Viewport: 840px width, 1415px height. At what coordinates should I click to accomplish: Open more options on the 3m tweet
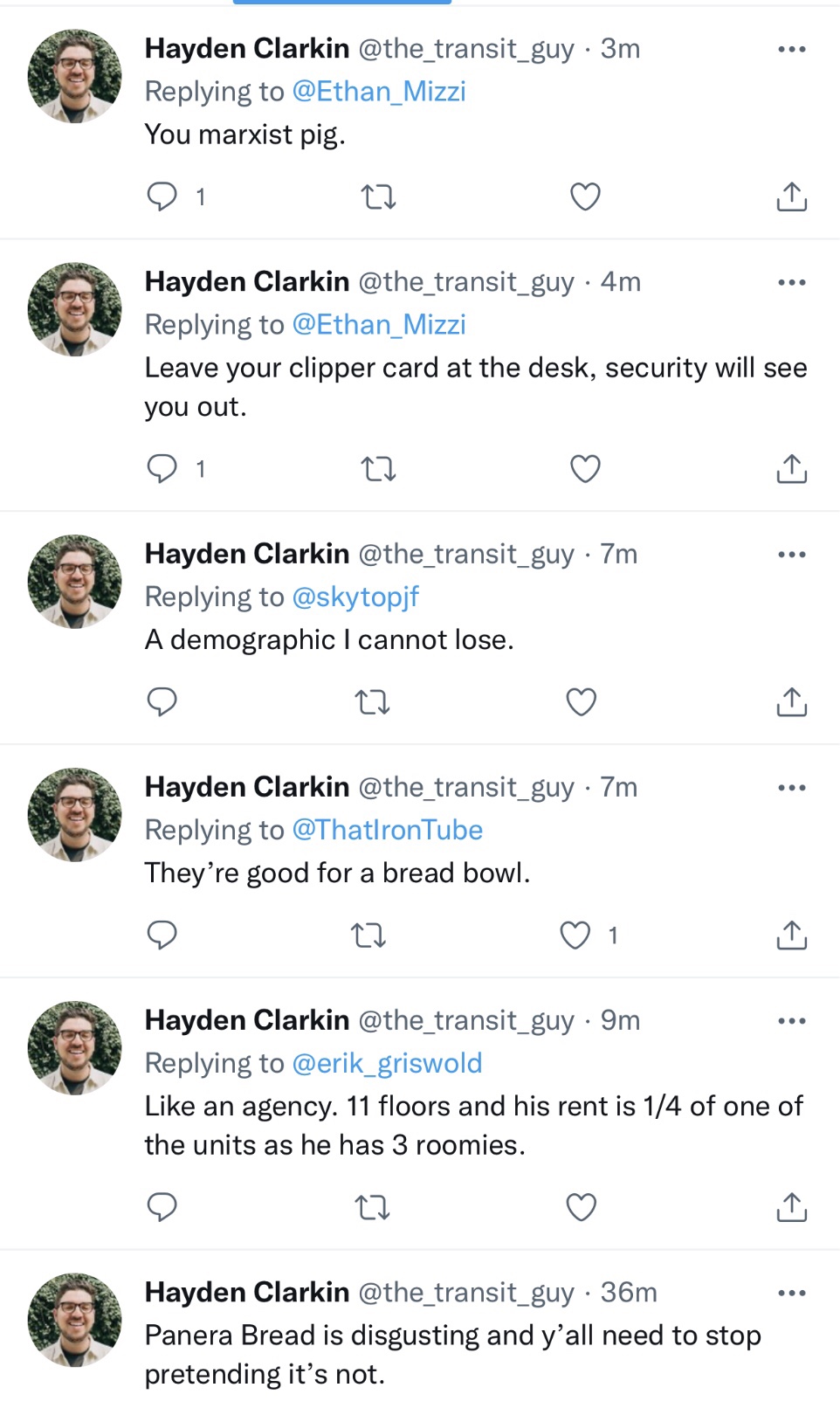(x=791, y=49)
